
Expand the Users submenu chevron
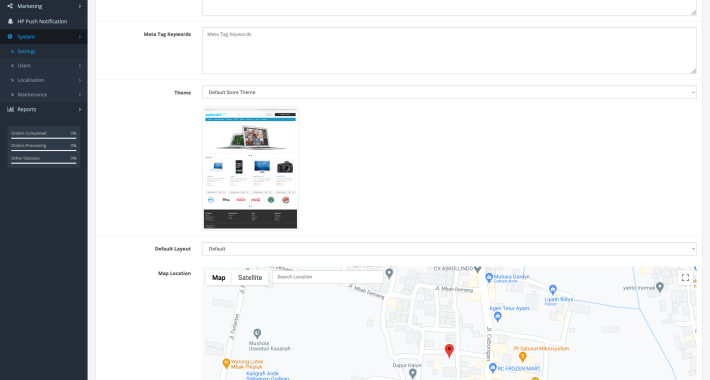[x=80, y=66]
